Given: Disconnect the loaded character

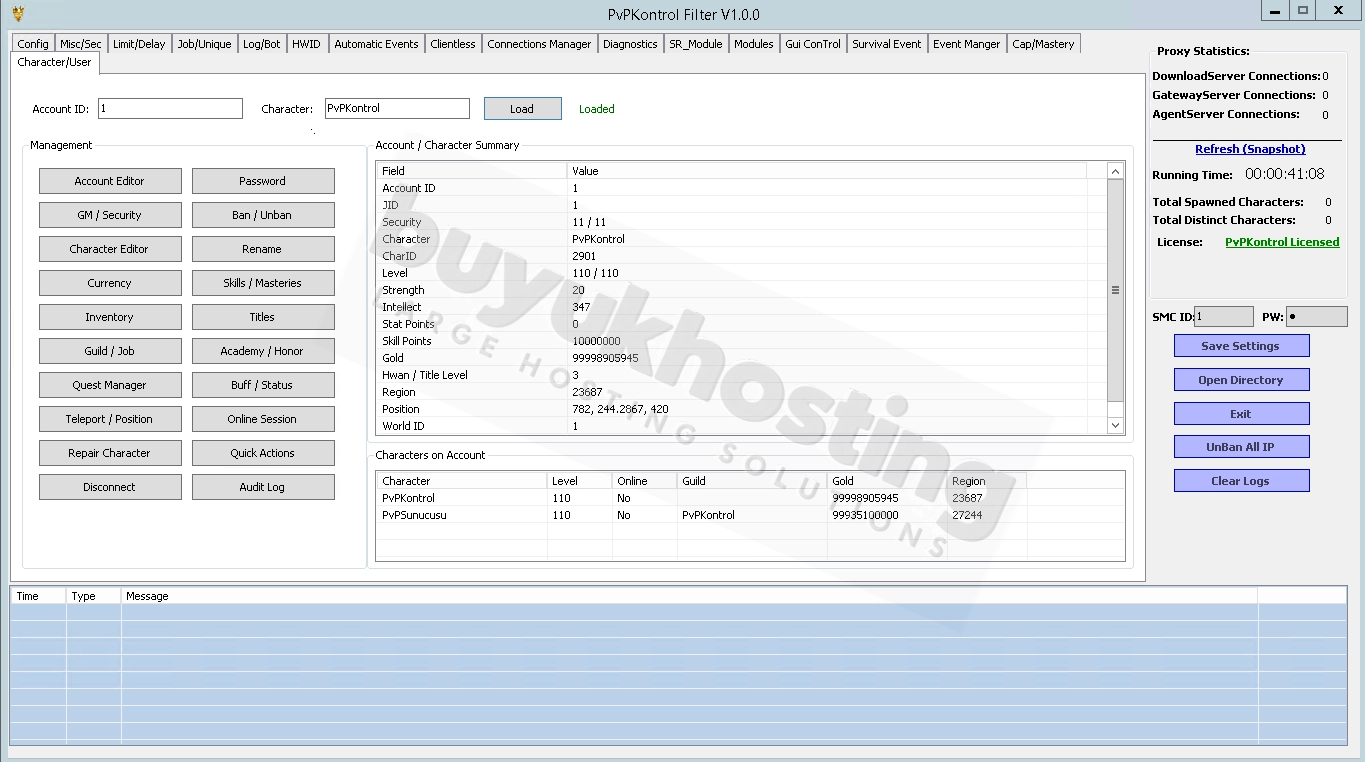Looking at the screenshot, I should tap(110, 487).
